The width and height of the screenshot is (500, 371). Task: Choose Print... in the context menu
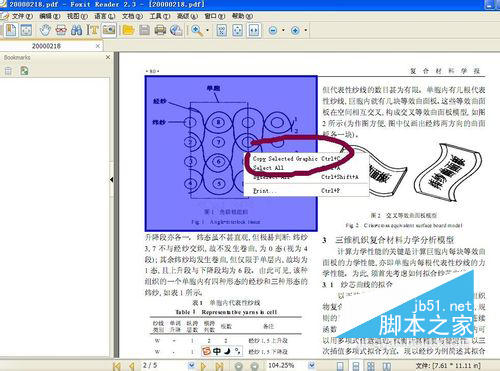265,191
